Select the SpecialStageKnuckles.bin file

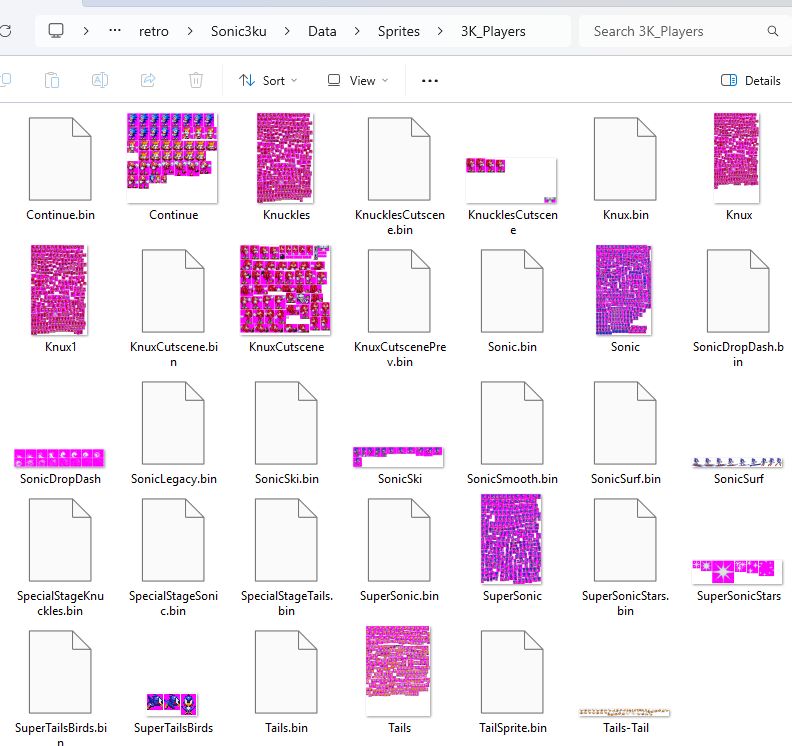coord(60,557)
